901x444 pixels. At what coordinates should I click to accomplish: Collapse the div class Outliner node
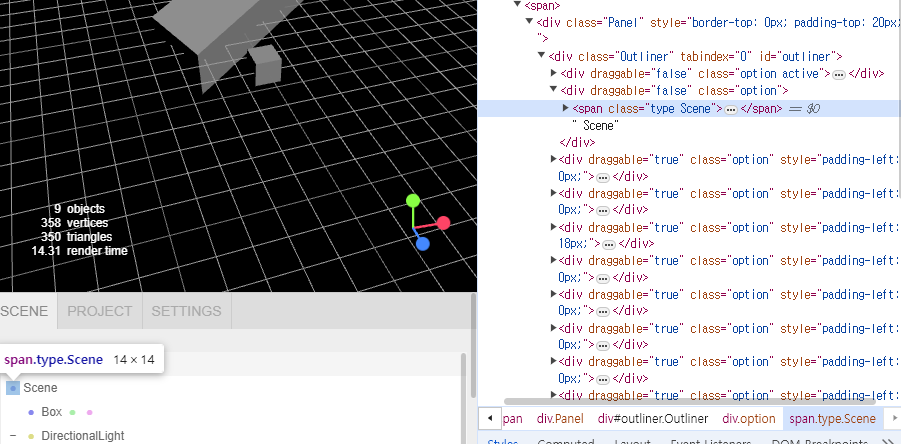click(541, 56)
